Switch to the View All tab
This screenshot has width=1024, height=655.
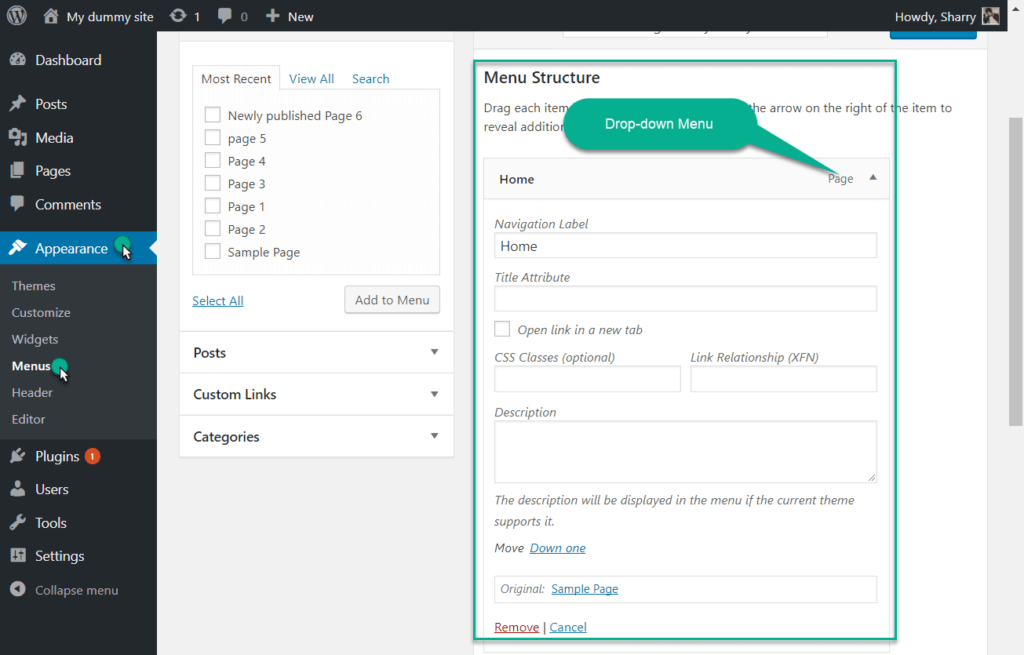coord(312,78)
